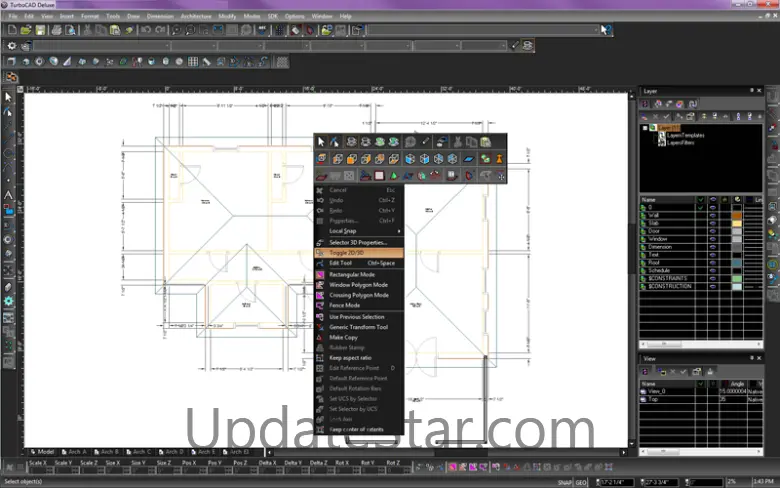The image size is (780, 488).
Task: Click the Select arrow tool in the left toolbar
Action: click(x=8, y=97)
